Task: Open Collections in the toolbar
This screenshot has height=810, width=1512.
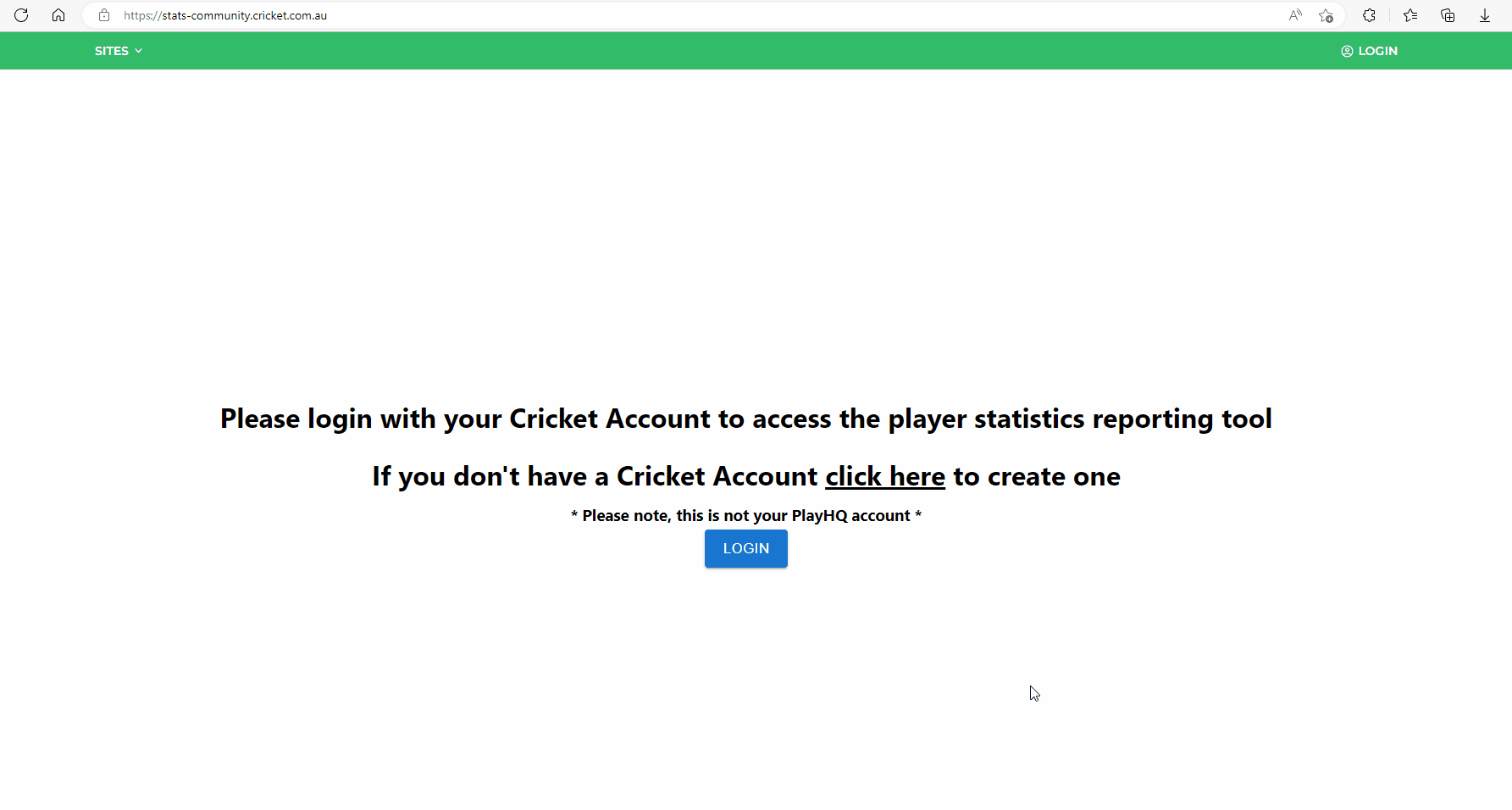Action: pos(1448,14)
